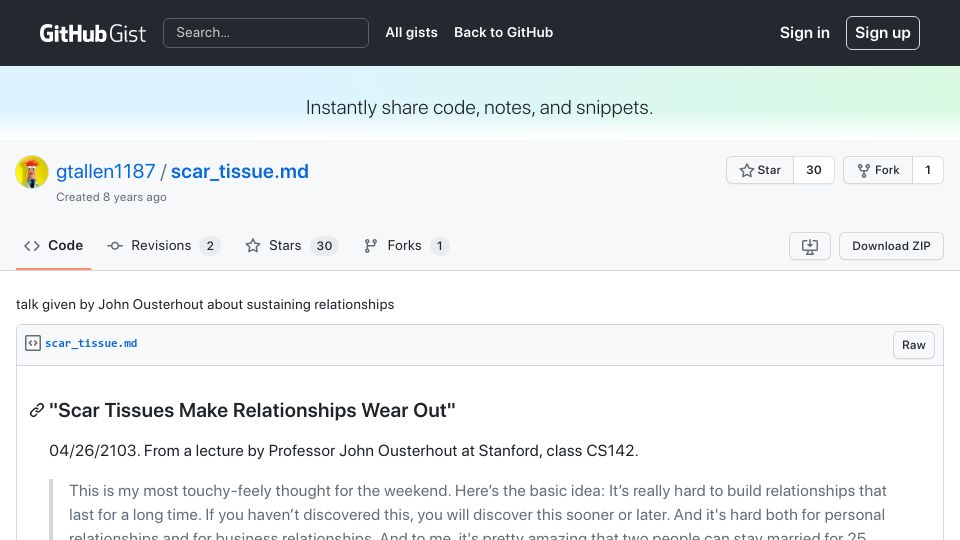Click the gist description about John Ousterhout

[205, 304]
